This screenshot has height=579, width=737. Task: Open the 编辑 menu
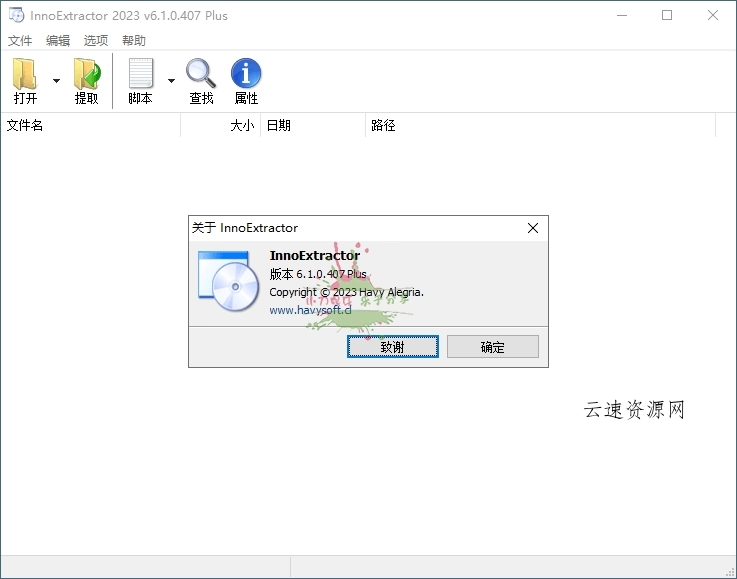[58, 40]
